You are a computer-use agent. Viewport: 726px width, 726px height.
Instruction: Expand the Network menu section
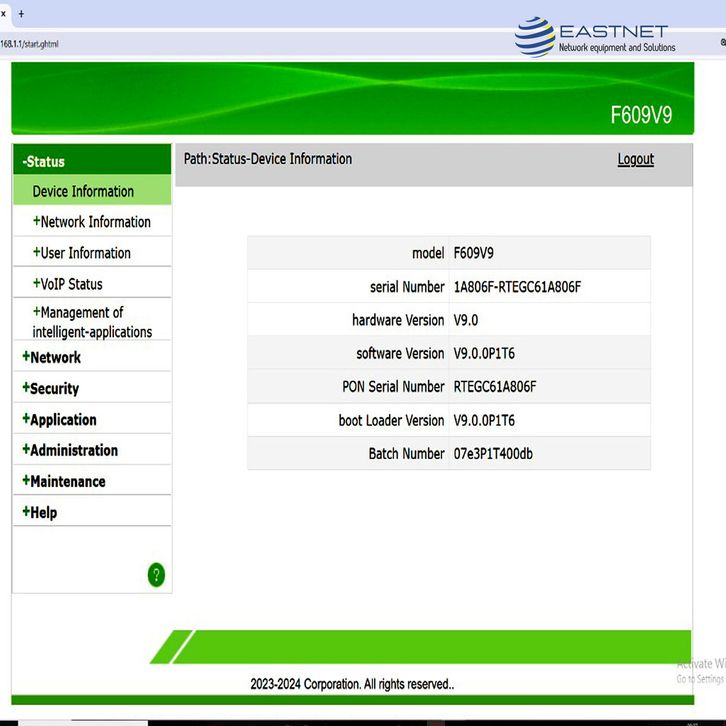[52, 357]
